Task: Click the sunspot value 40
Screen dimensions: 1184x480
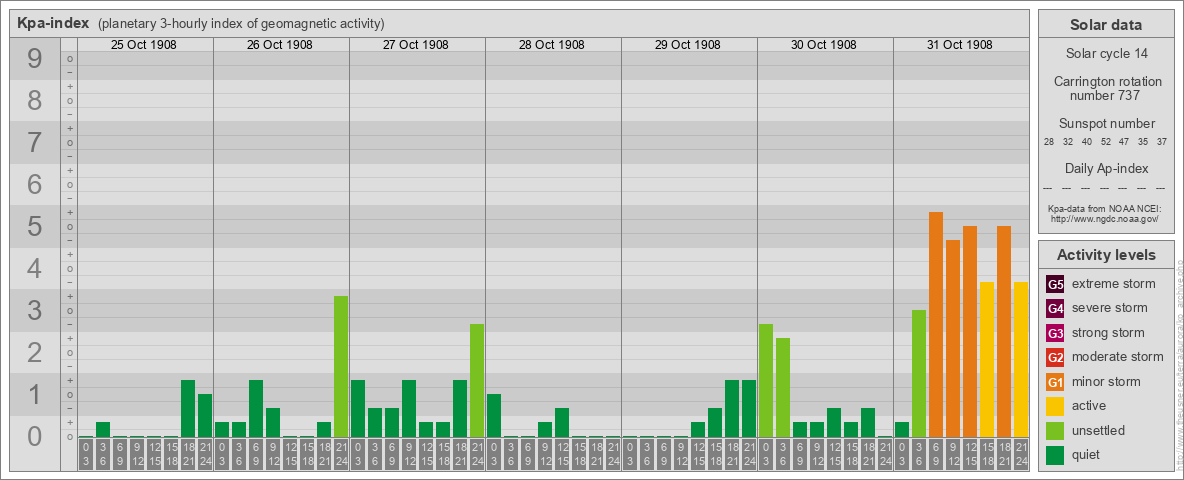Action: (x=1087, y=142)
